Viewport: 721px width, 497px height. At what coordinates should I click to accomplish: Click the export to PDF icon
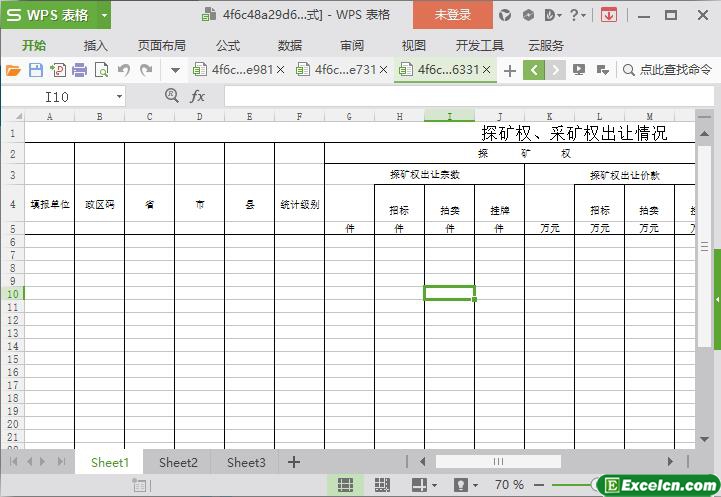(58, 70)
